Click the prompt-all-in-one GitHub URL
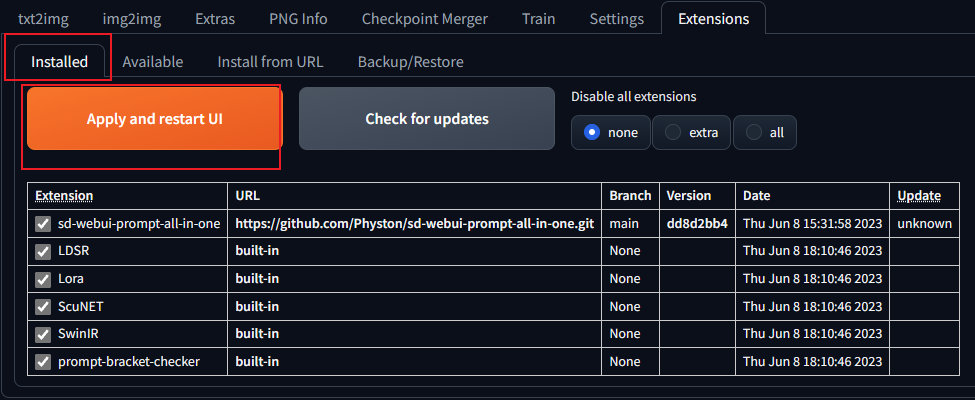The image size is (975, 400). click(415, 224)
